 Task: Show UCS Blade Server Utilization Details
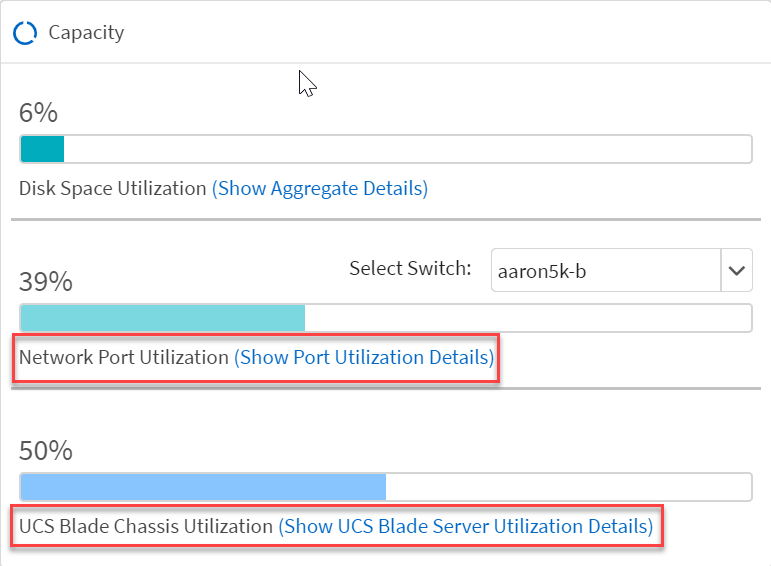[x=468, y=526]
